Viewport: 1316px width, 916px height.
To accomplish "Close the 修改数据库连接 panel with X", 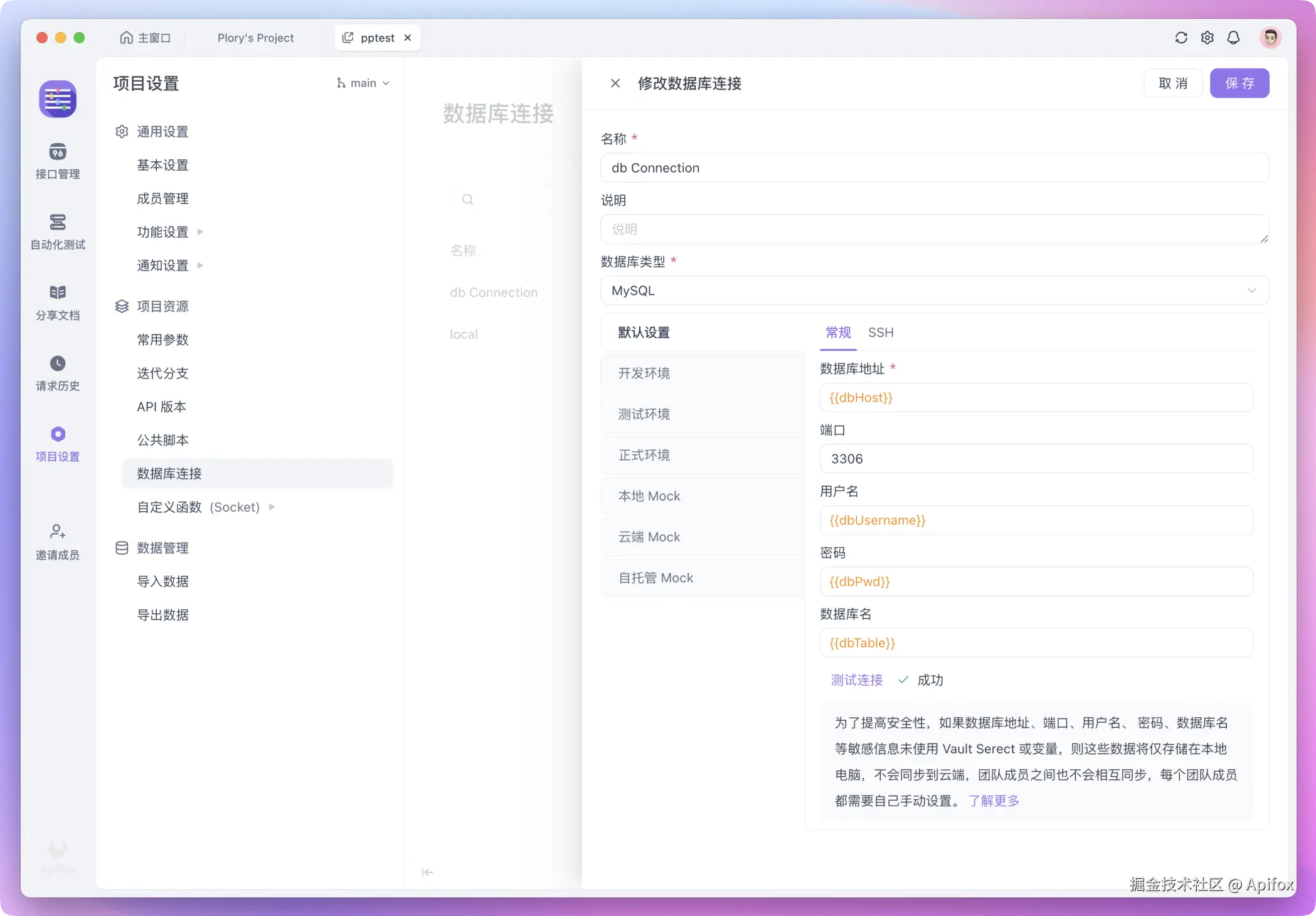I will tap(615, 83).
